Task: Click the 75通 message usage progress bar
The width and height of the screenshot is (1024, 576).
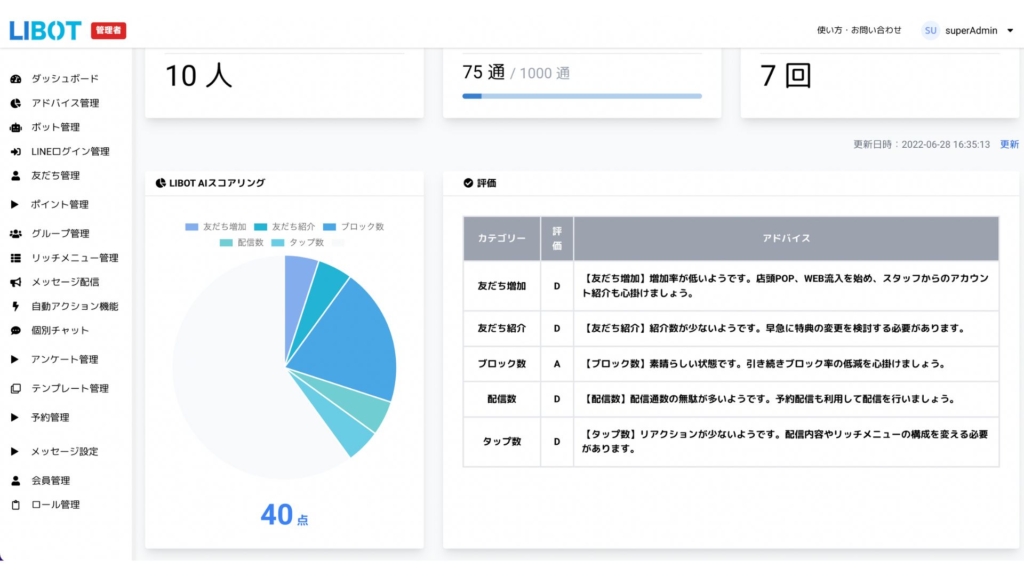Action: pyautogui.click(x=581, y=97)
